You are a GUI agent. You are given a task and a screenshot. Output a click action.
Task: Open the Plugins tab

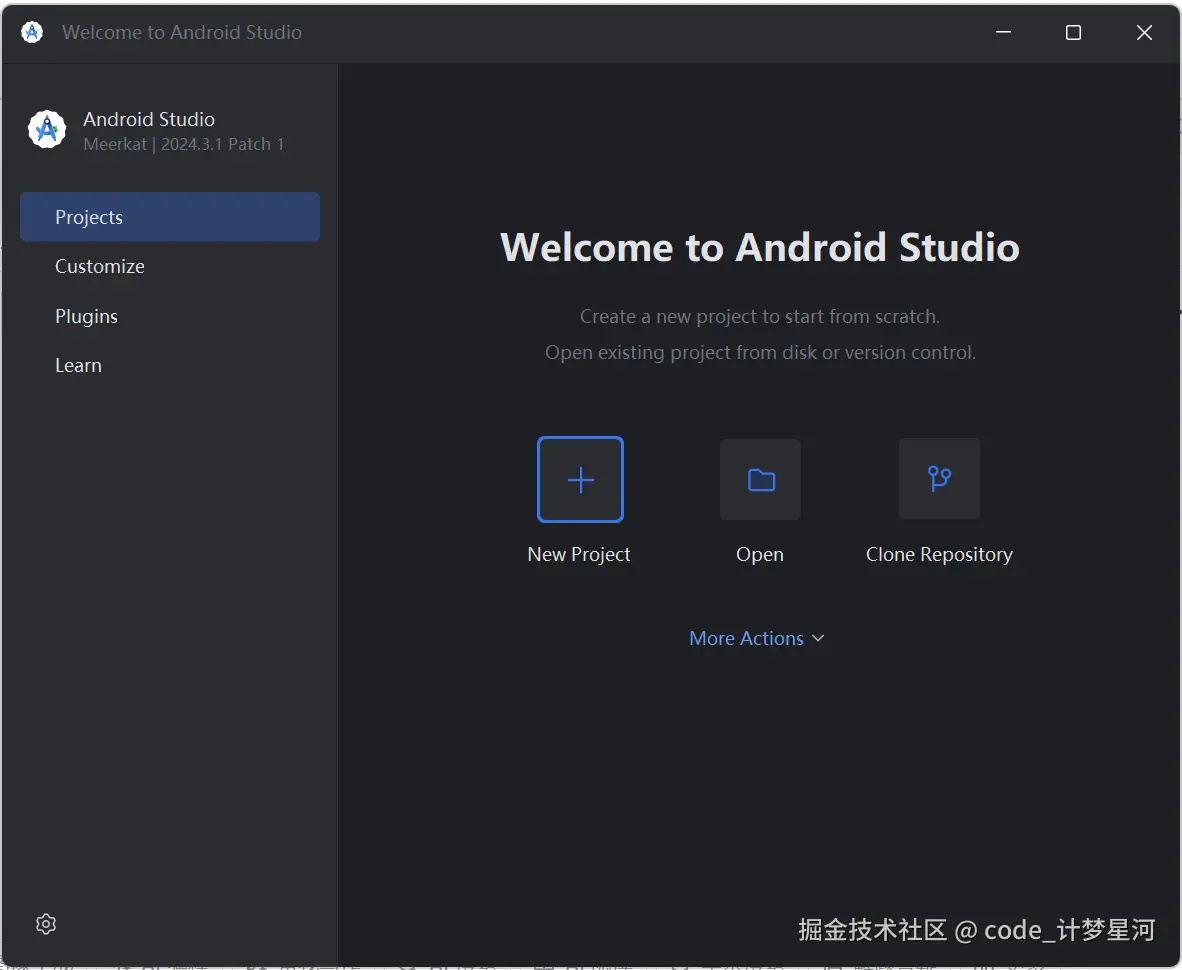coord(170,316)
